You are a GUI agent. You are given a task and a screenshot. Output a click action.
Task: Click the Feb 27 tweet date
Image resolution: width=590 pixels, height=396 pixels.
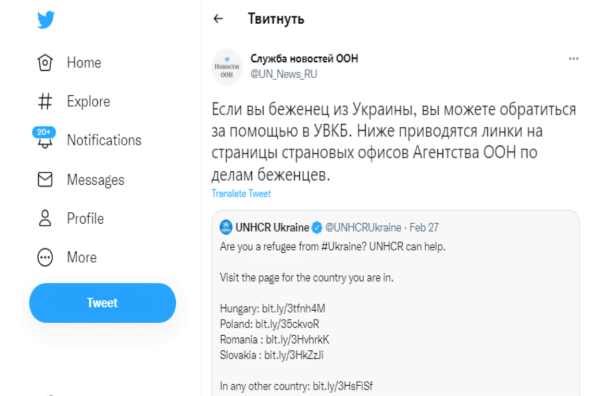[x=424, y=227]
